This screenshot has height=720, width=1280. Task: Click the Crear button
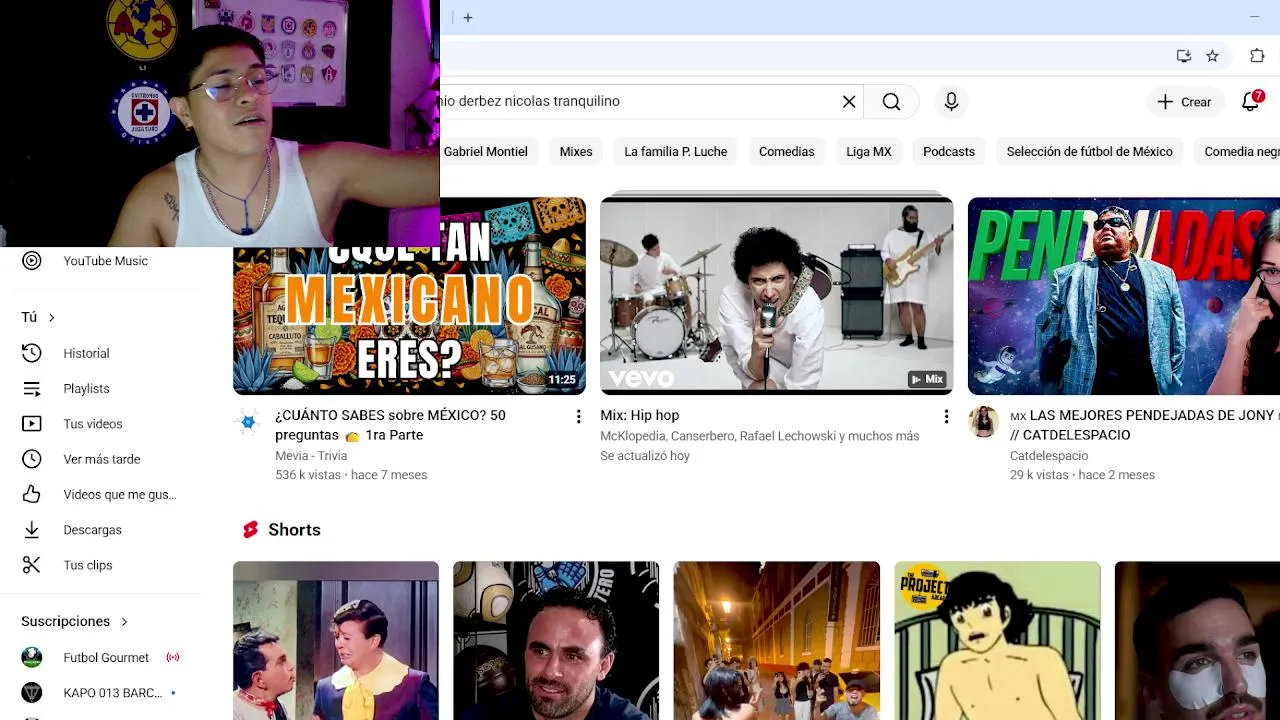click(x=1185, y=101)
